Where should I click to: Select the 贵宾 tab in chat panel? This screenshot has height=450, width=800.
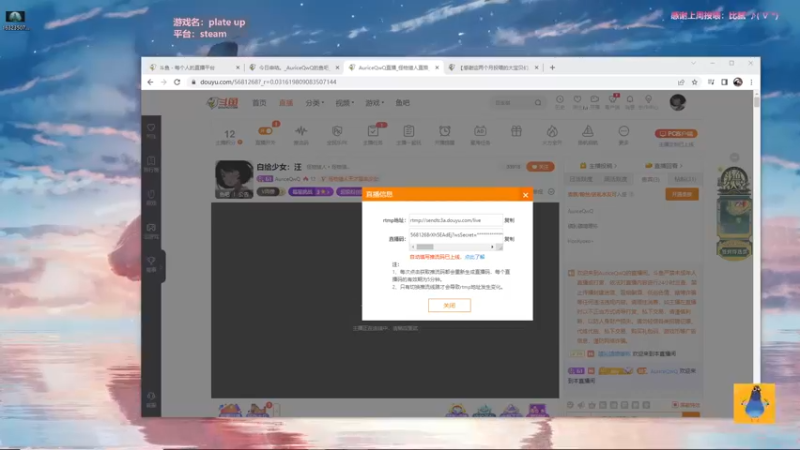[x=650, y=179]
